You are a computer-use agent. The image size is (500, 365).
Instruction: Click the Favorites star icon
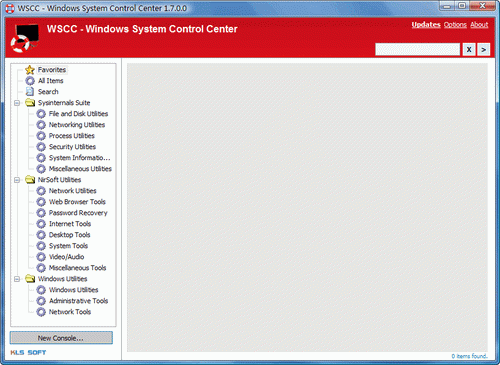(x=30, y=70)
